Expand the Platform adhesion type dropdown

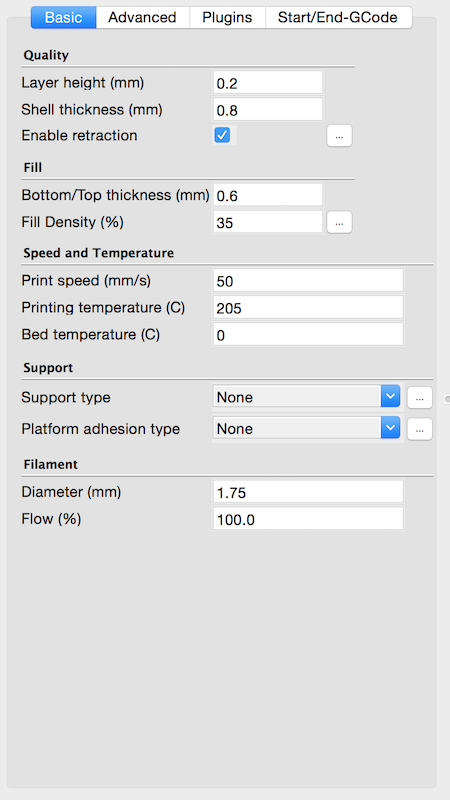click(x=306, y=429)
